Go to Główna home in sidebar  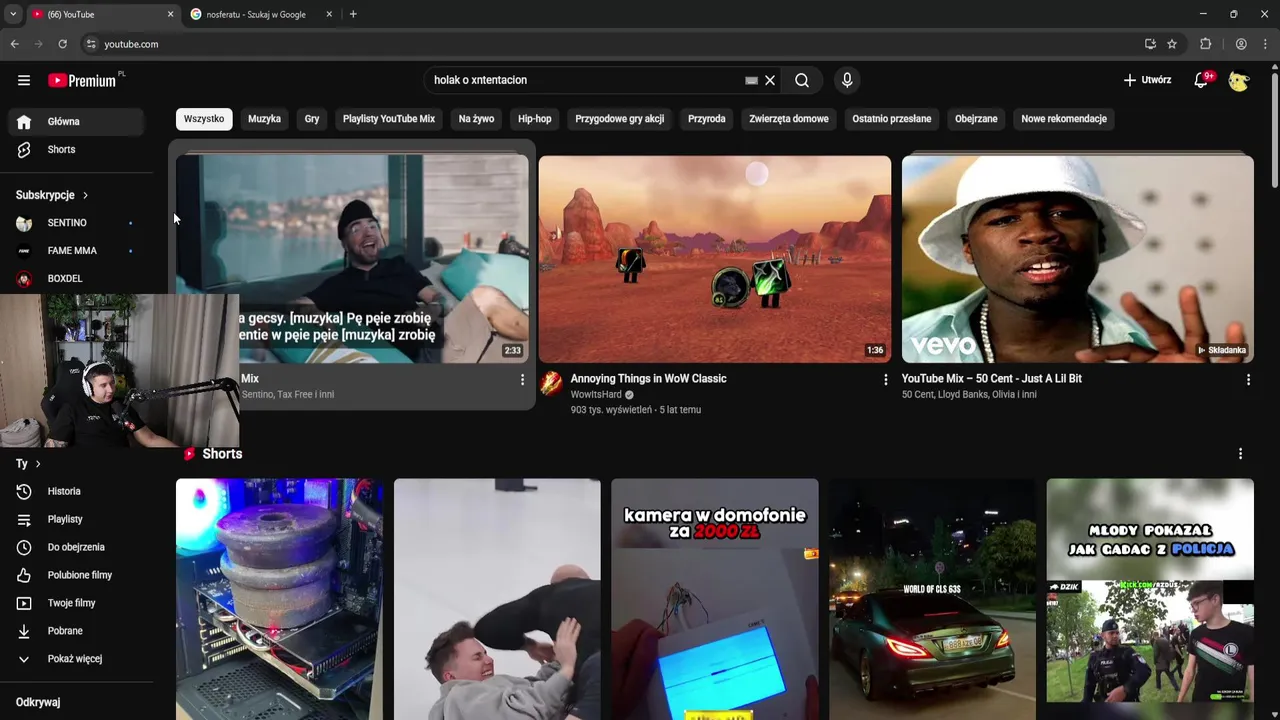[x=78, y=121]
